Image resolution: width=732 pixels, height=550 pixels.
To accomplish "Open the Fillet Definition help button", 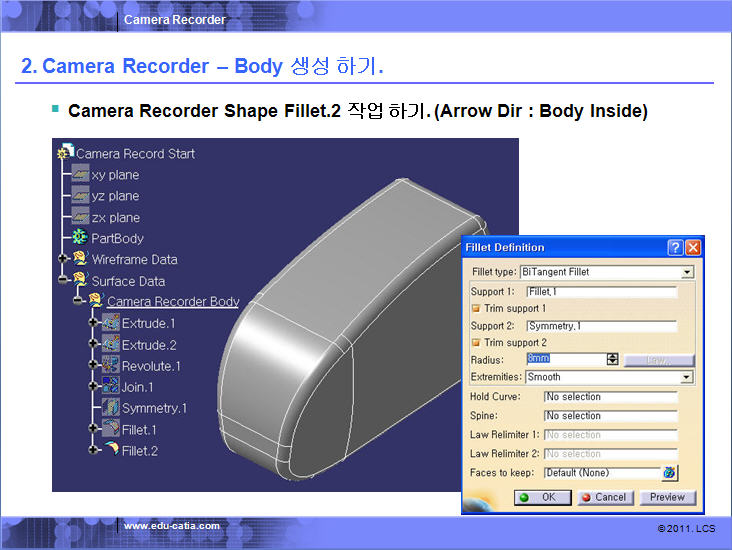I will click(x=675, y=247).
